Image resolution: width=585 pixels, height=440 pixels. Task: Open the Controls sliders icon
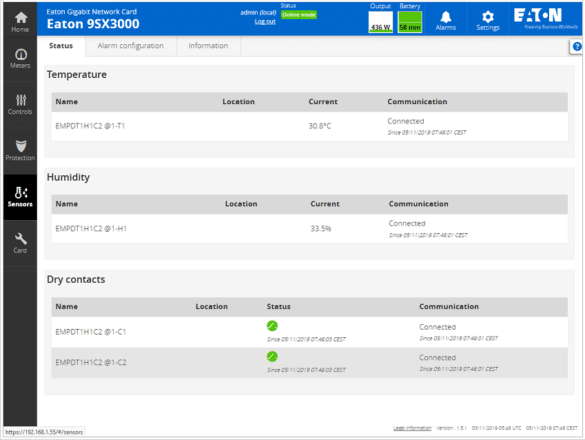click(x=21, y=100)
